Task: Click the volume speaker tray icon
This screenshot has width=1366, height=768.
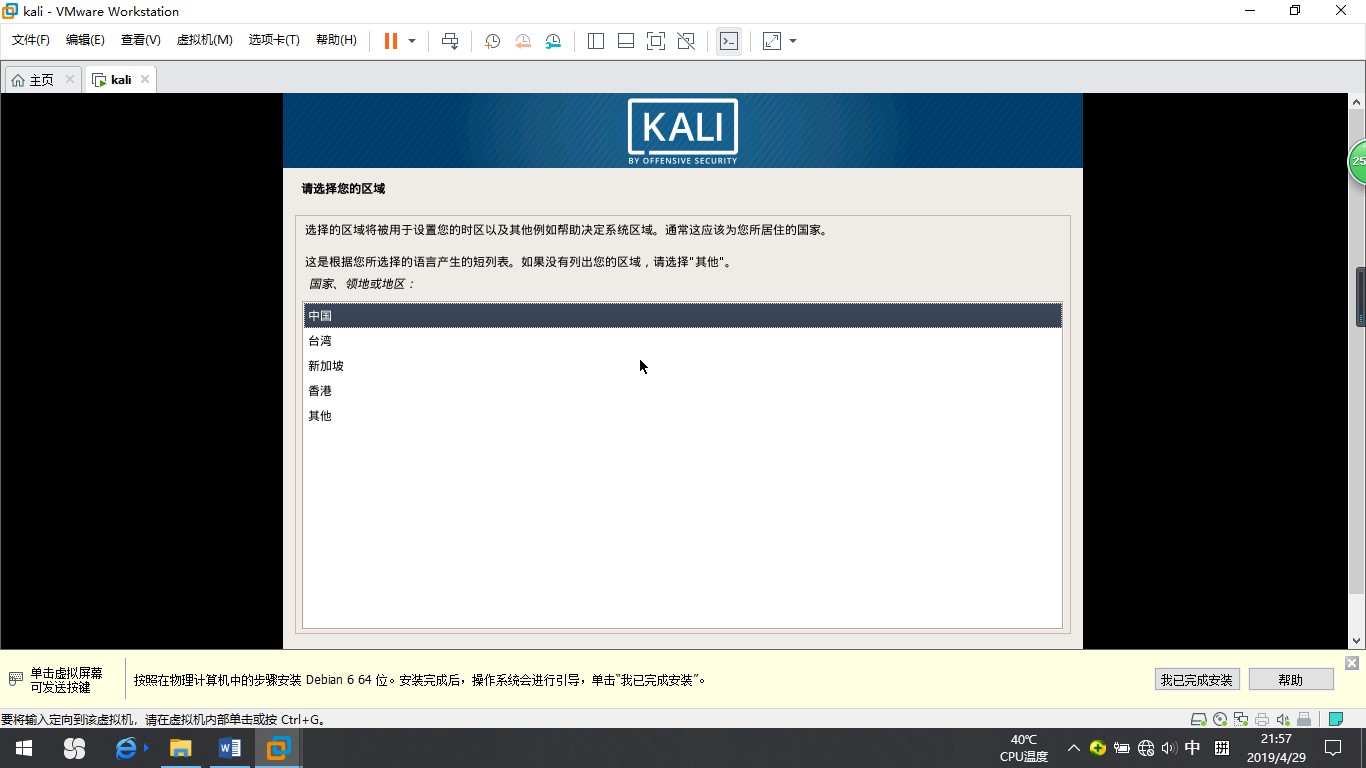Action: [1169, 748]
